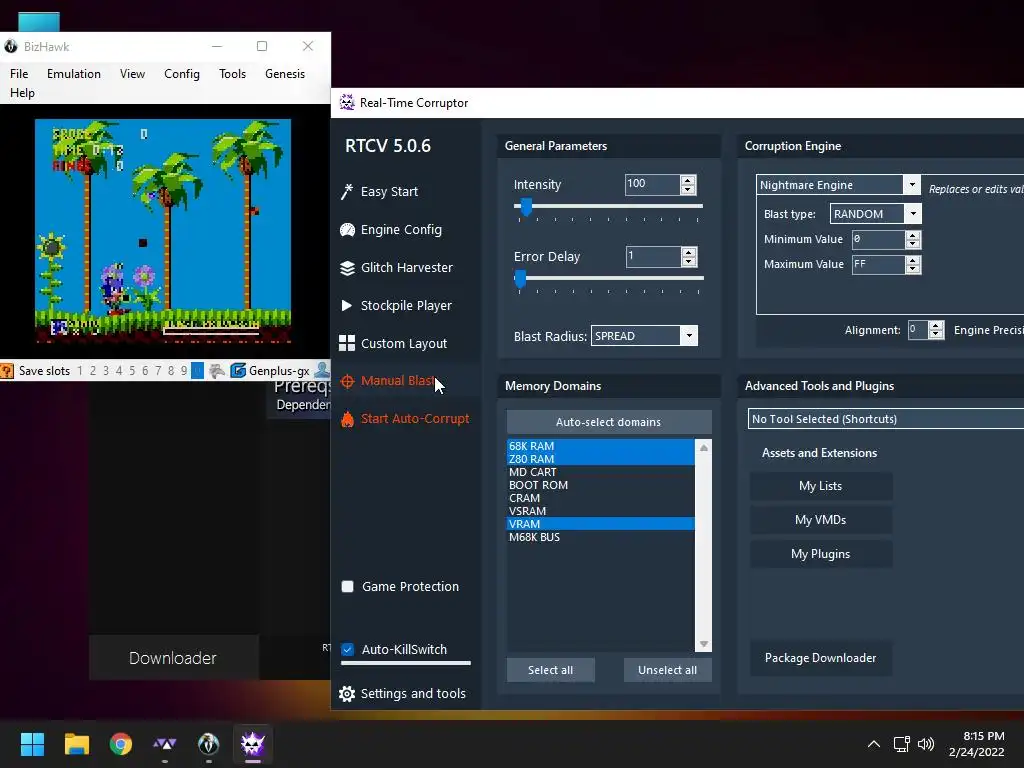Switch to BizHawk taskbar icon
This screenshot has height=768, width=1024.
click(x=208, y=744)
